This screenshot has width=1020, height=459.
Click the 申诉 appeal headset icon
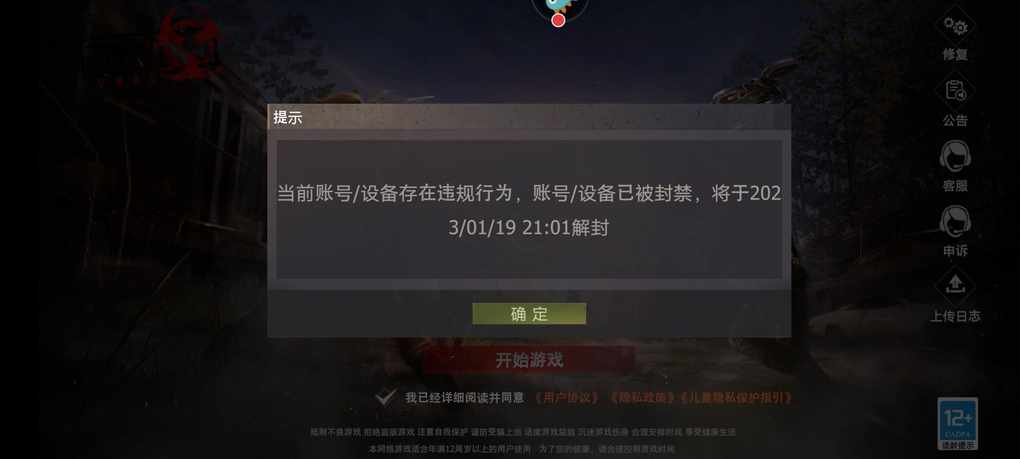tap(955, 222)
